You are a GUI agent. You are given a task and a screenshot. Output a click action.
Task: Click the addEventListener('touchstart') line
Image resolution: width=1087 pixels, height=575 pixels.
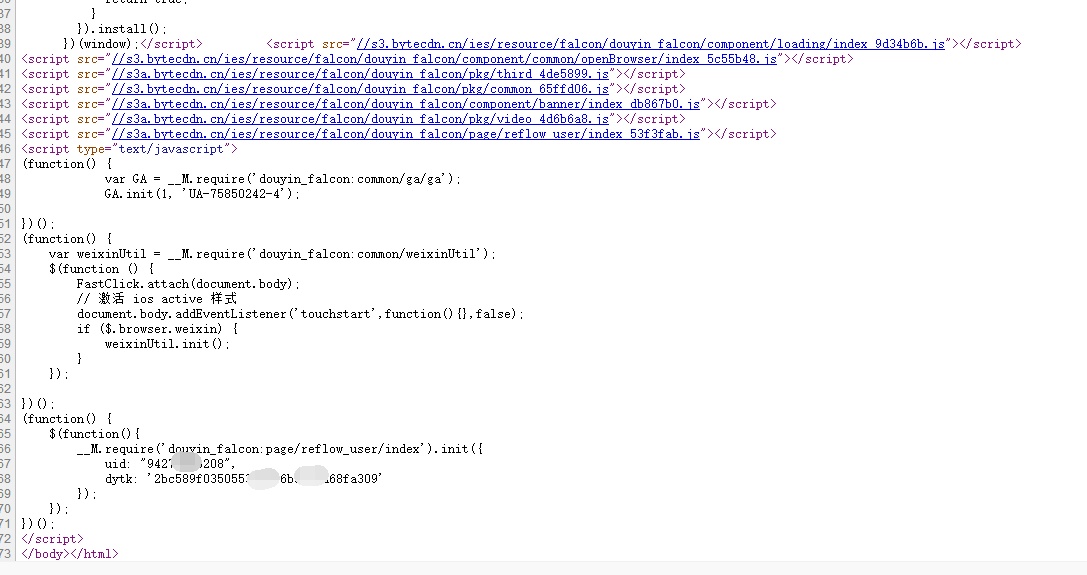point(300,314)
